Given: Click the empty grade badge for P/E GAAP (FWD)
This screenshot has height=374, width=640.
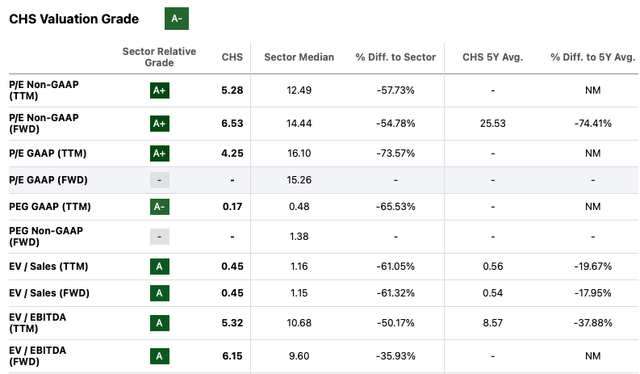Looking at the screenshot, I should click(x=160, y=180).
